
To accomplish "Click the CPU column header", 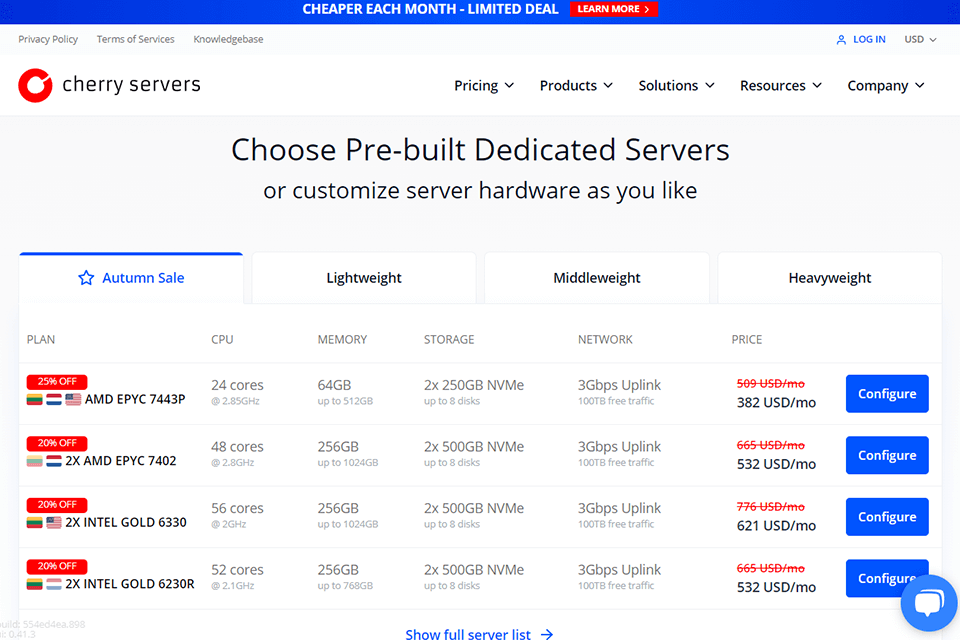I will click(x=222, y=340).
